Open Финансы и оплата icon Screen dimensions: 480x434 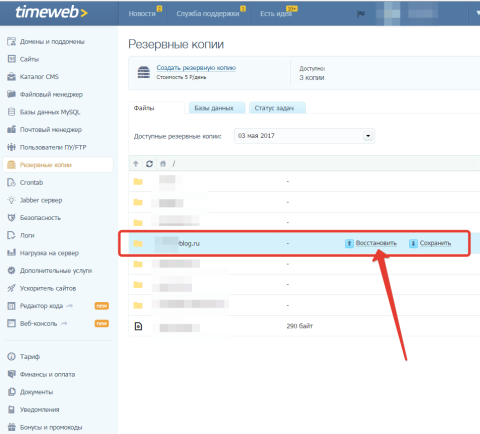(11, 374)
